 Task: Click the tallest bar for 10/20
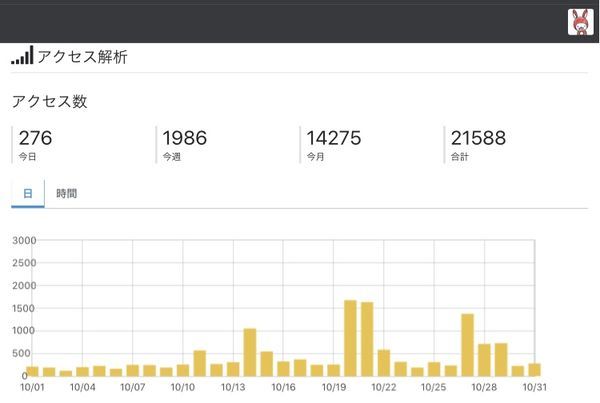(350, 338)
